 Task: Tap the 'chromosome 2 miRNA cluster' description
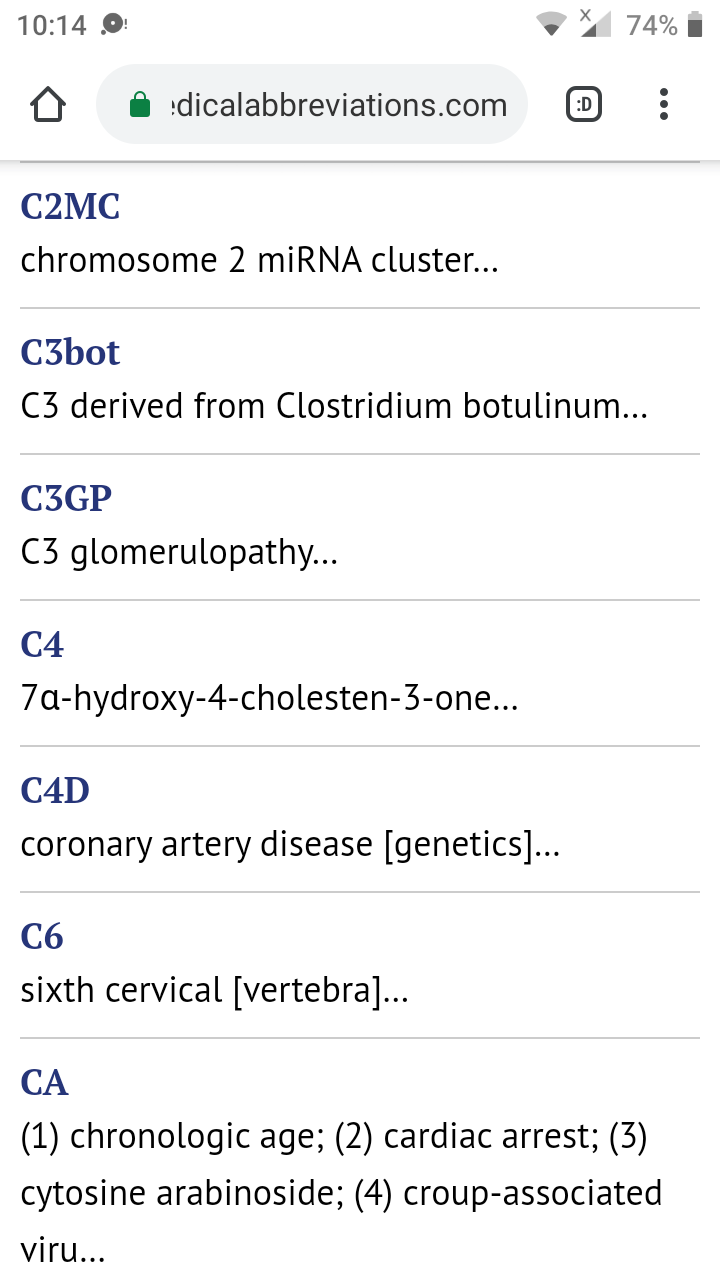click(259, 261)
